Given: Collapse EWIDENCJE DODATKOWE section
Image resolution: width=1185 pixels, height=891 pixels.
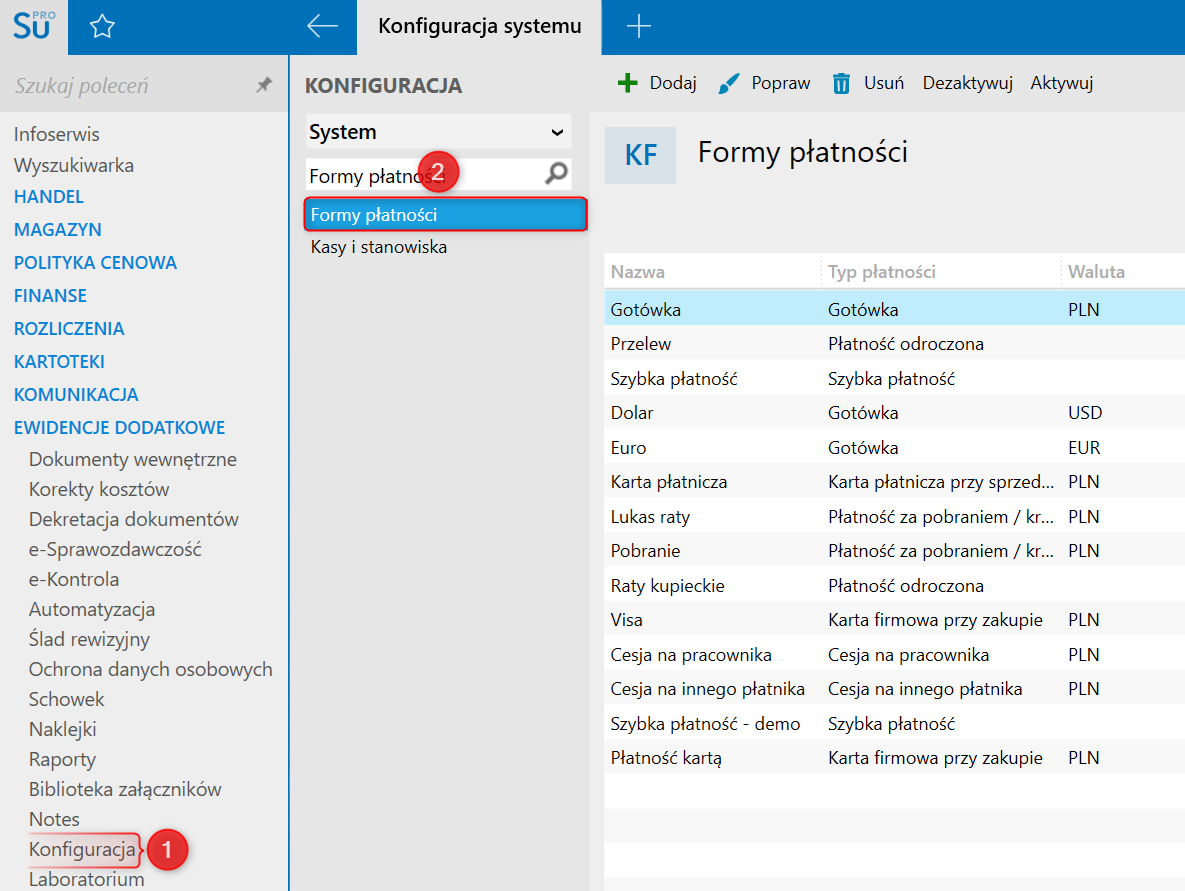Looking at the screenshot, I should tap(119, 428).
